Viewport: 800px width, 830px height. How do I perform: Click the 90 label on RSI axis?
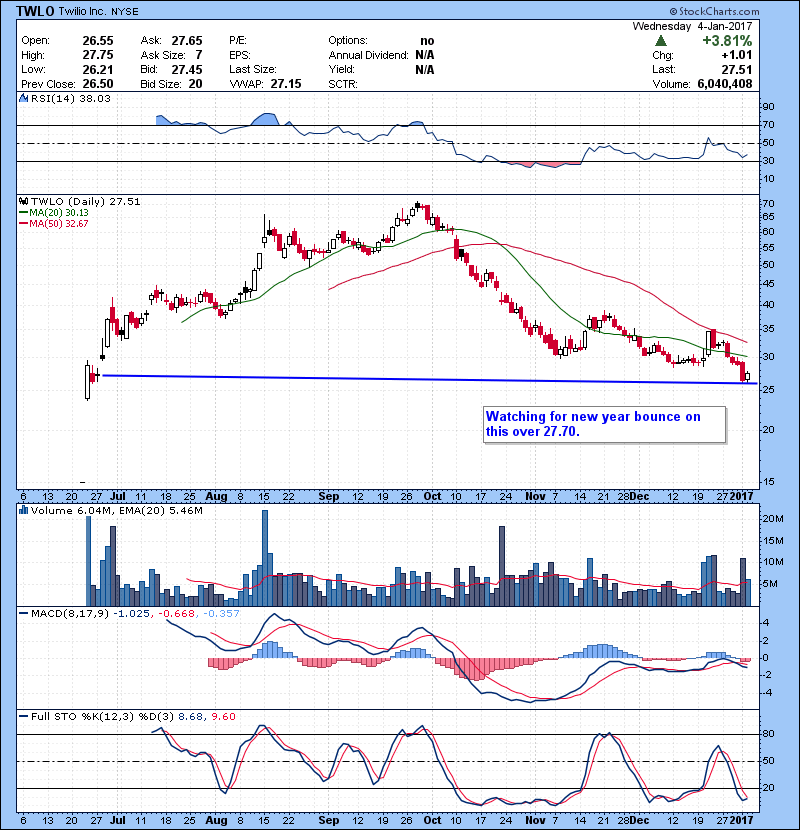tap(768, 107)
